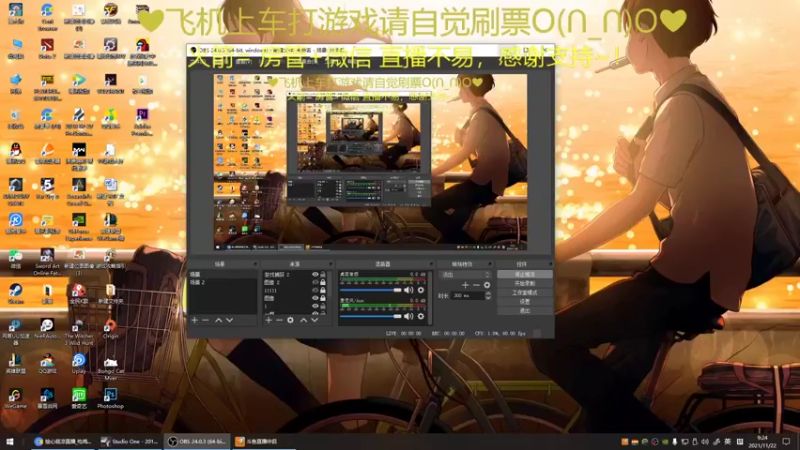Viewport: 800px width, 450px height.
Task: Open the Steam desktop shortcut
Action: click(x=15, y=293)
